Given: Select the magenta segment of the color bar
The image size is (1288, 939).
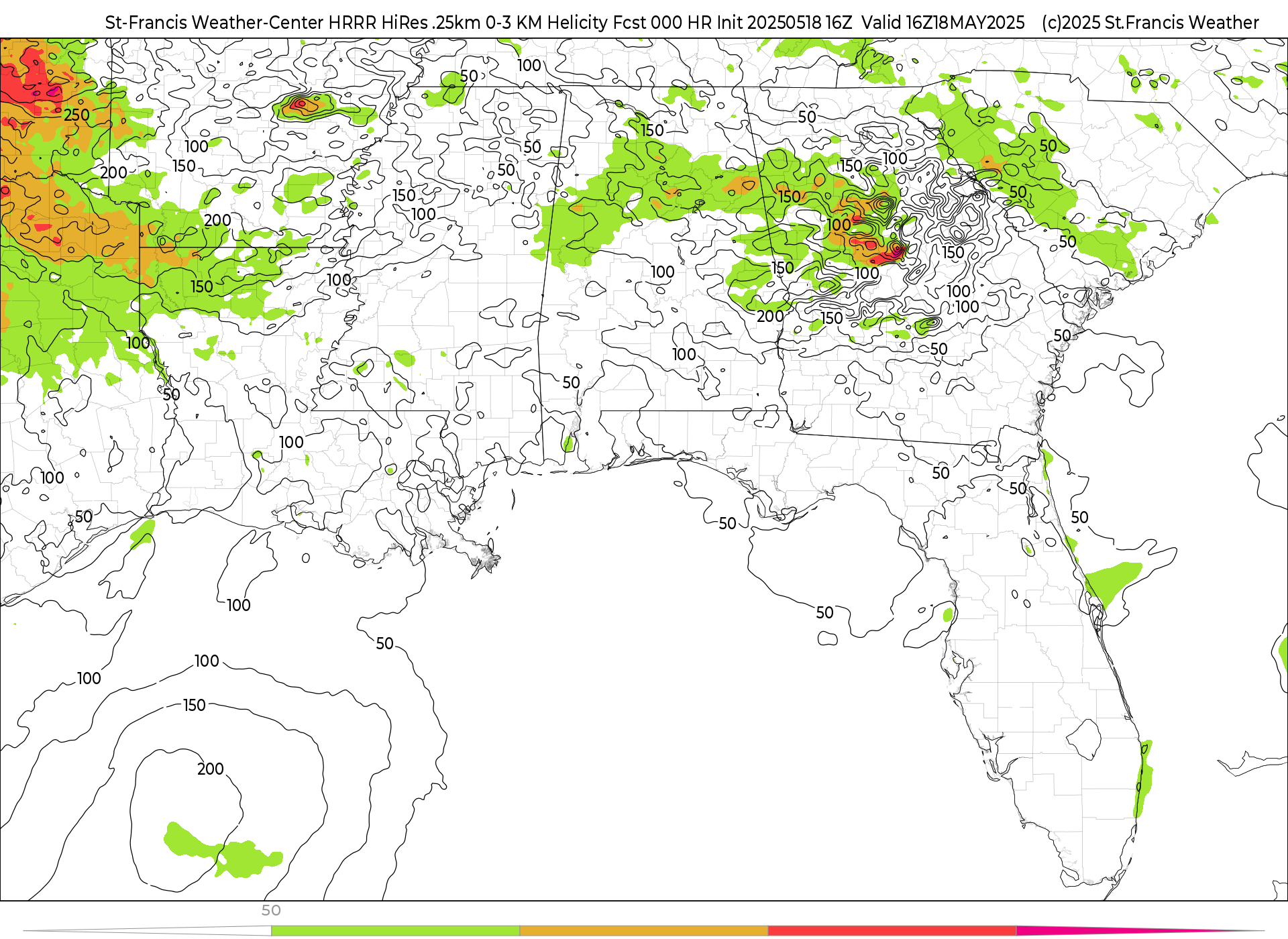Looking at the screenshot, I should pyautogui.click(x=1140, y=931).
